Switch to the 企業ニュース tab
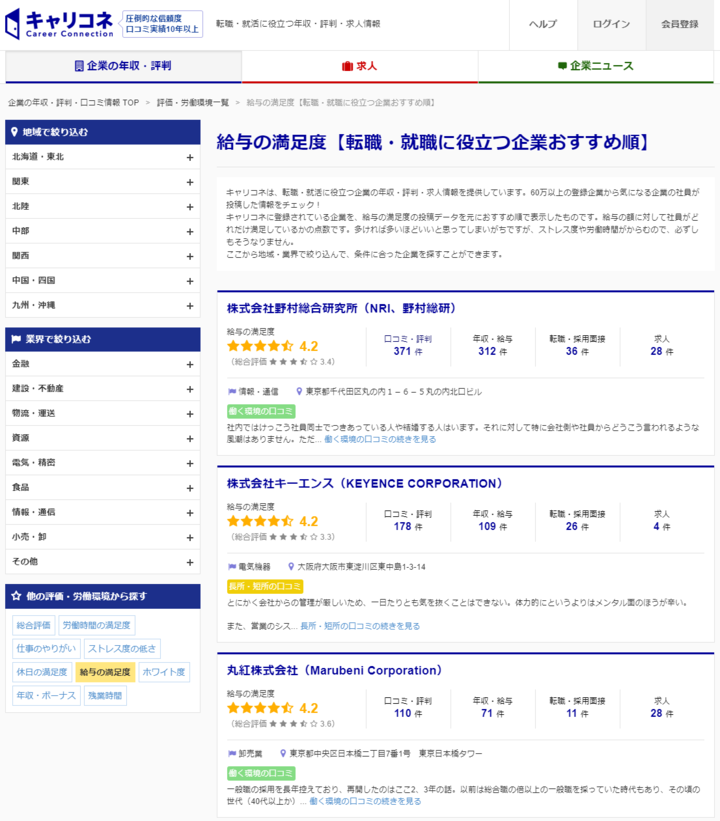 (596, 66)
